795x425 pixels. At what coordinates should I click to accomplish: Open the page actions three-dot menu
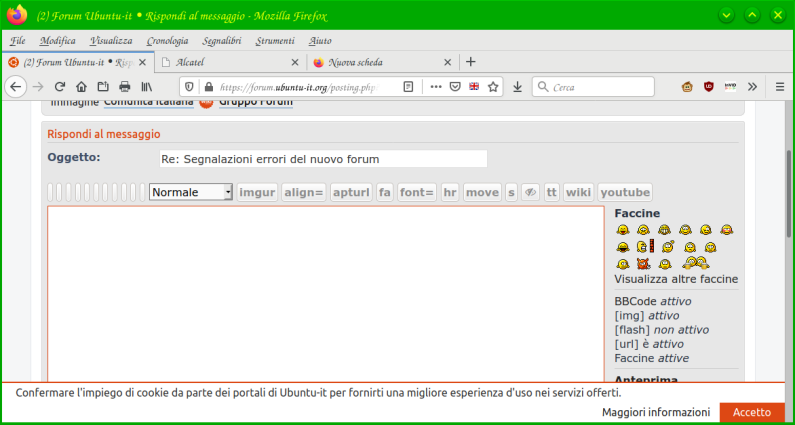point(436,87)
